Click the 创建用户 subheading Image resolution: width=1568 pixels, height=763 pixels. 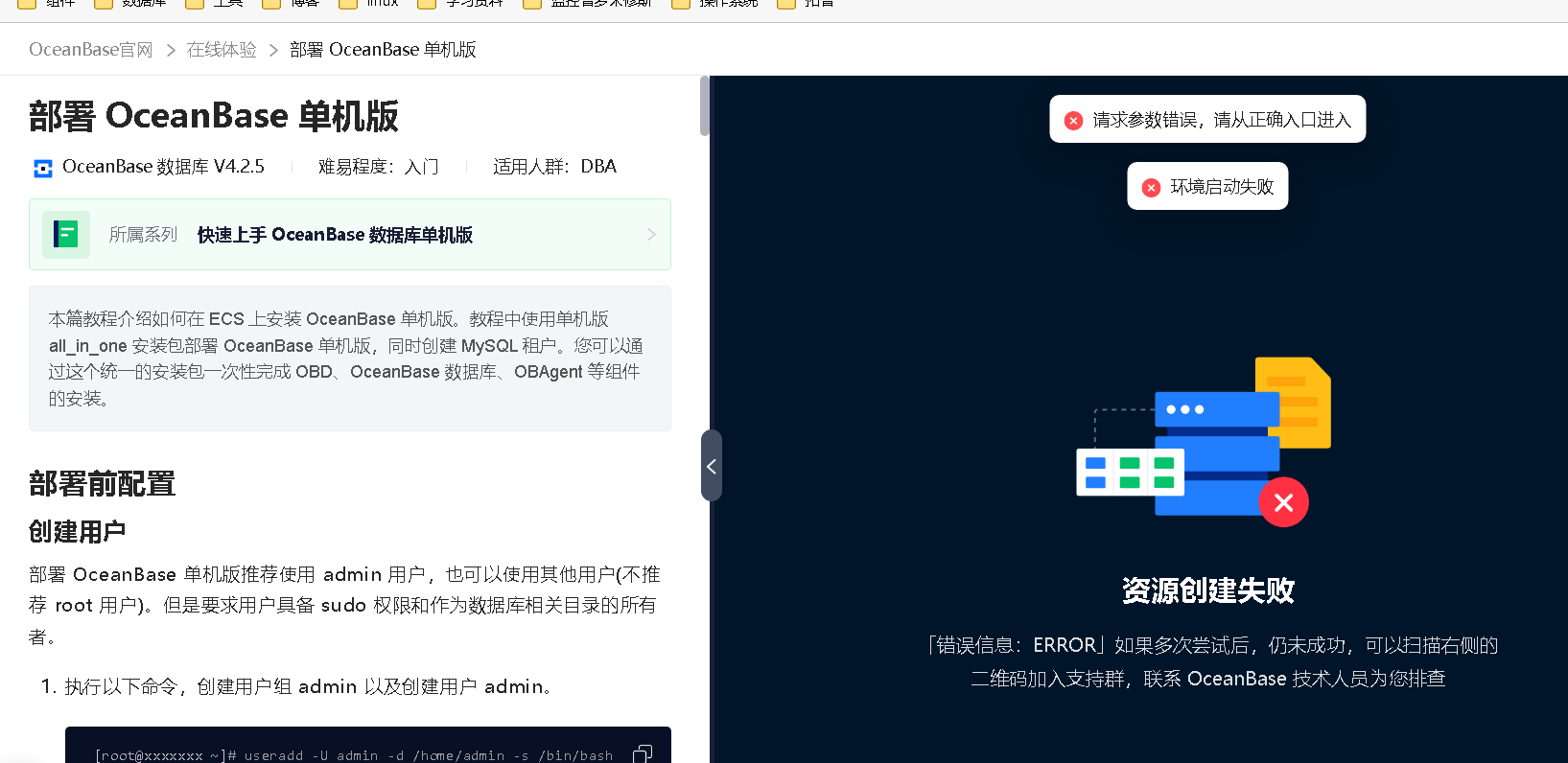(78, 532)
